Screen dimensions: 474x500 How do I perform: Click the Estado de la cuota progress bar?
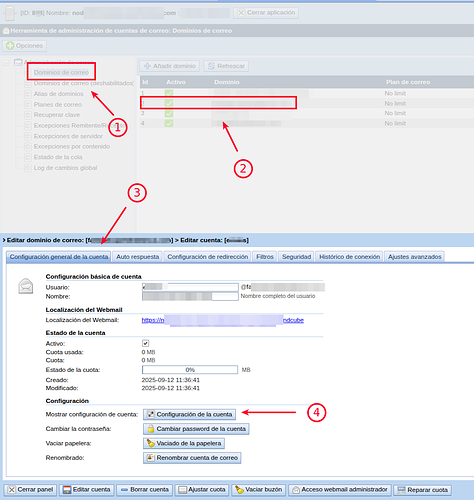click(190, 370)
